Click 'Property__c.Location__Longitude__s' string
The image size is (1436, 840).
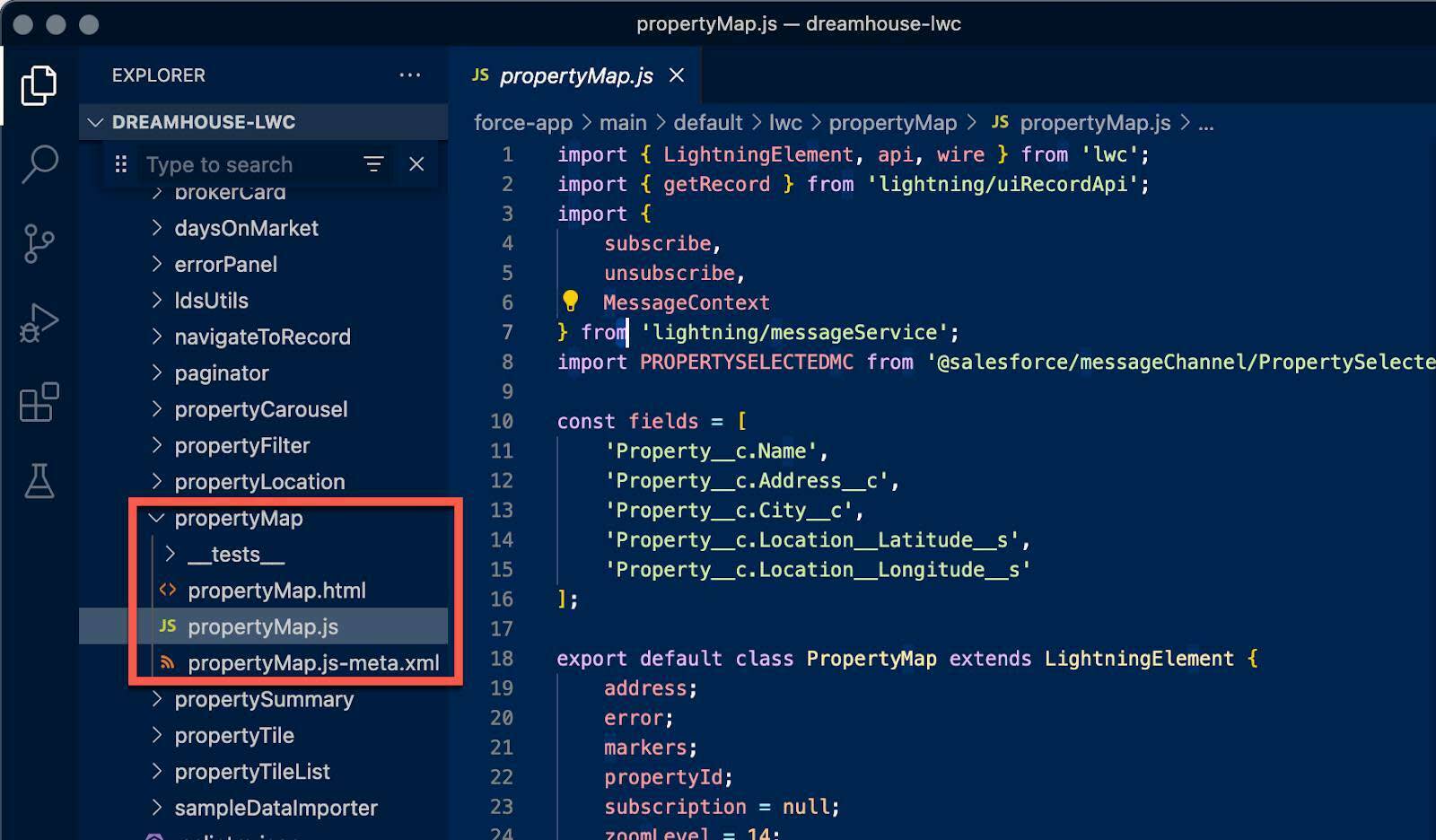pos(817,569)
